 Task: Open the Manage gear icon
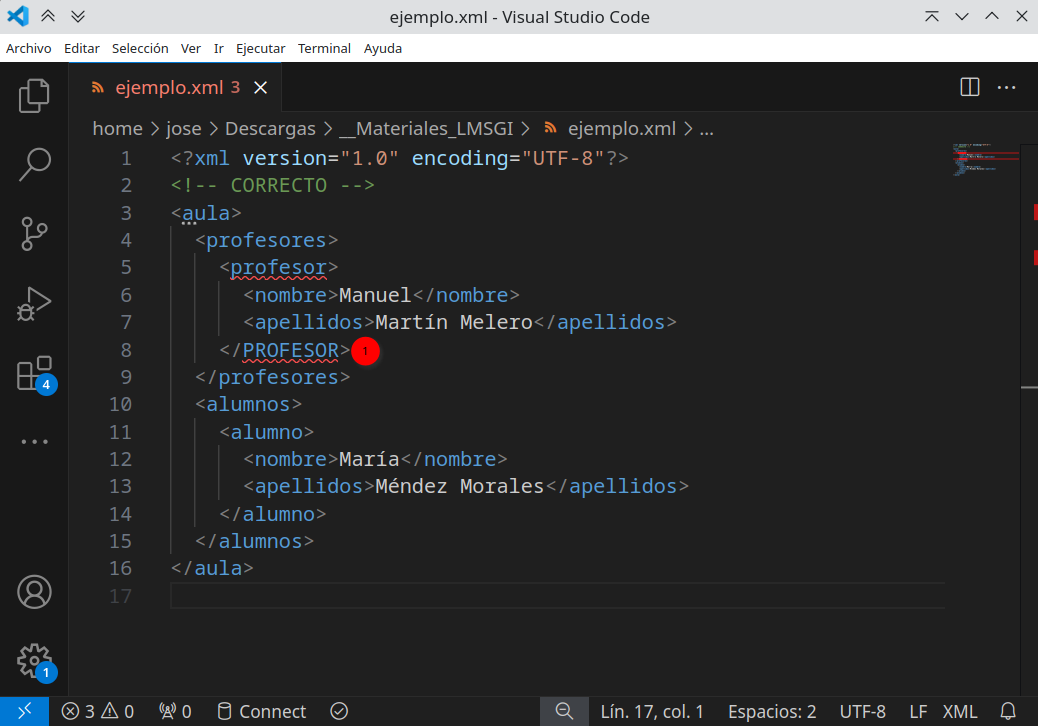coord(36,662)
